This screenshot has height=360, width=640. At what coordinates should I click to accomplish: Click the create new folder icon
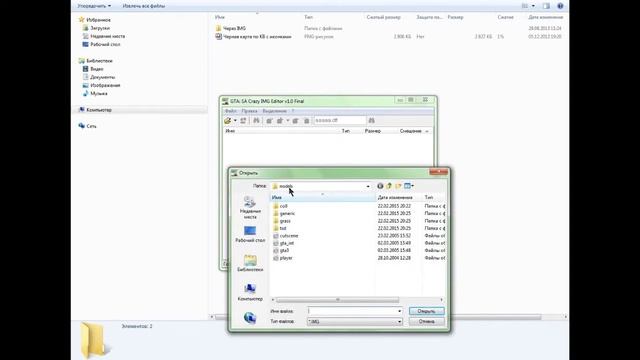coord(398,186)
